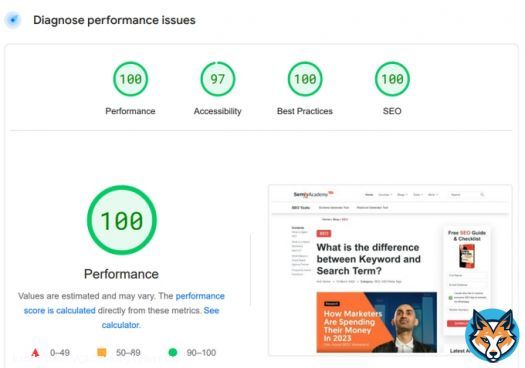525x368 pixels.
Task: Select the SEO 100 score gauge
Action: pos(392,79)
